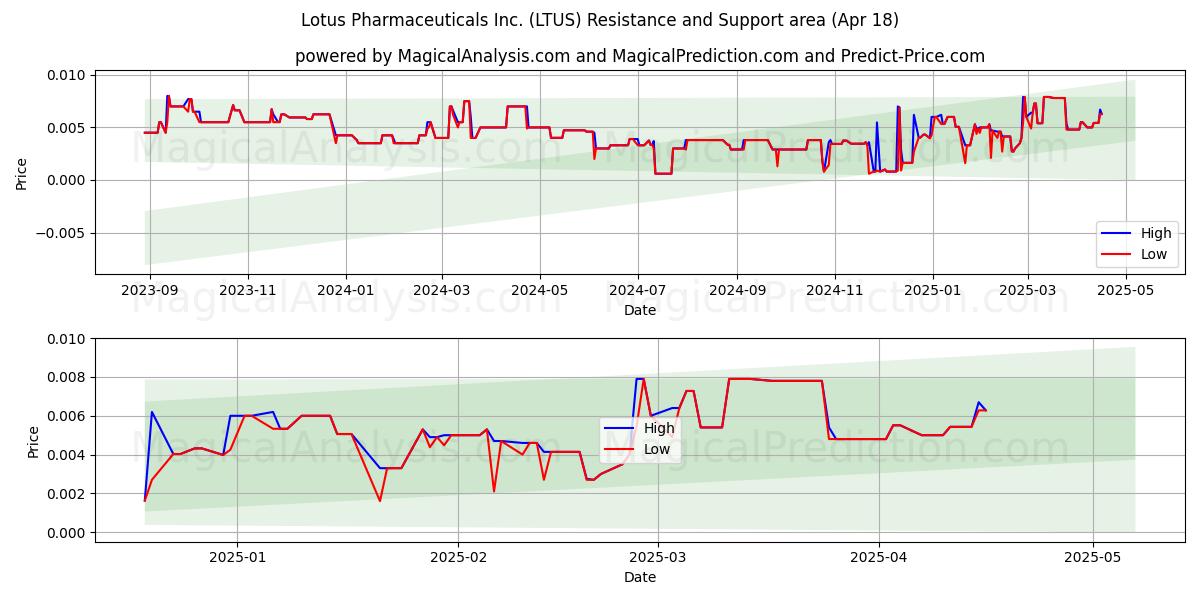The width and height of the screenshot is (1200, 600).
Task: Click the '2025-02' tick label on bottom chart
Action: [x=457, y=557]
